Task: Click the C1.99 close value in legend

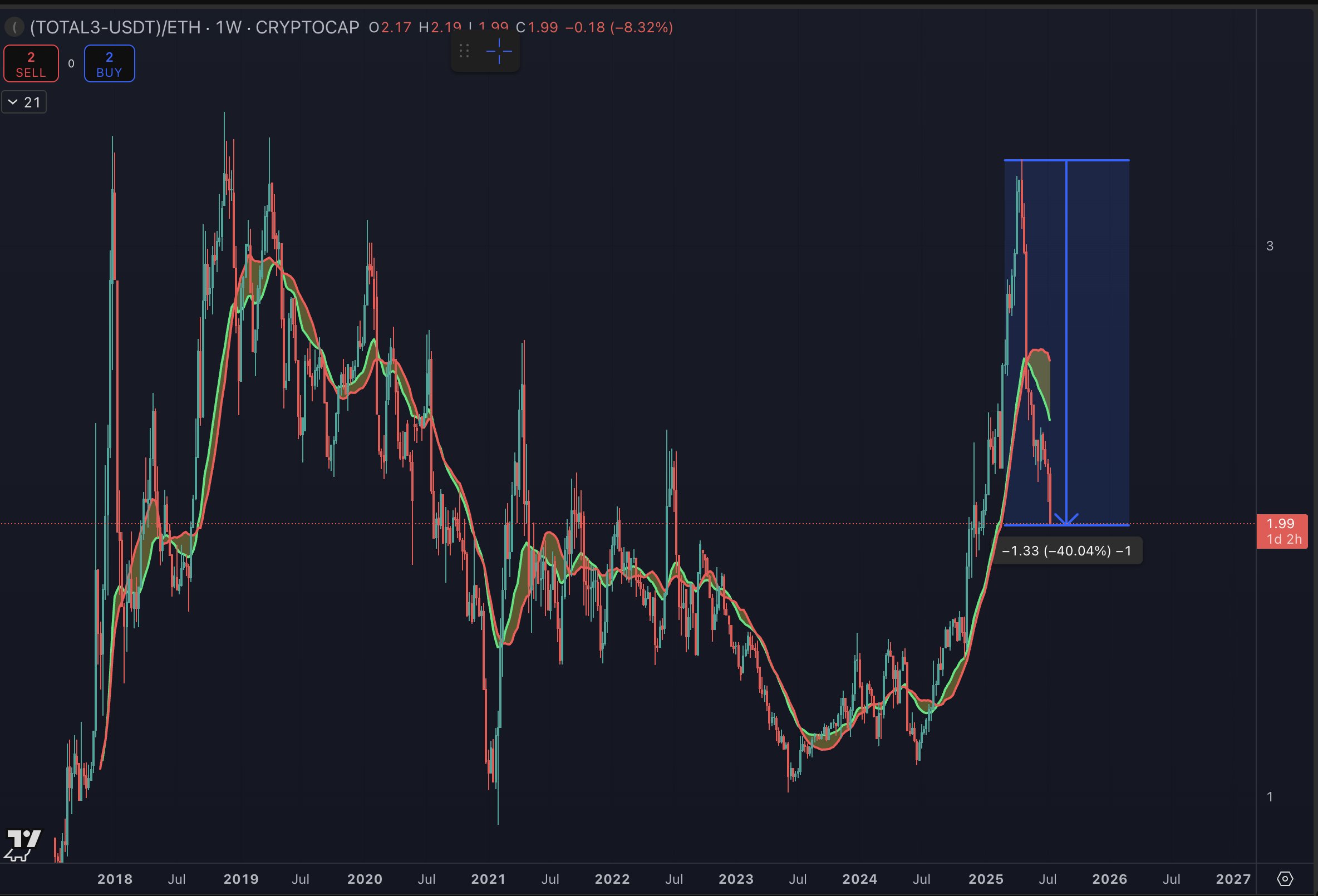Action: (x=537, y=27)
